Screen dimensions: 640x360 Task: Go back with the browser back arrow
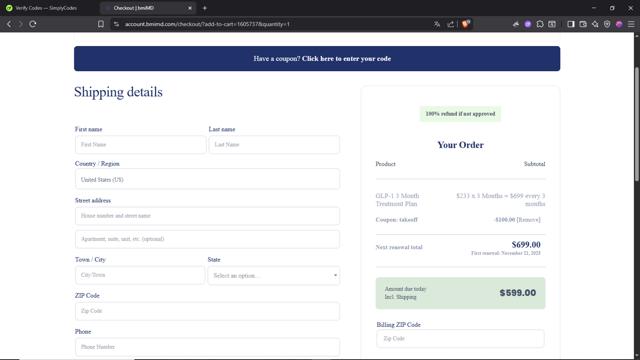(9, 24)
